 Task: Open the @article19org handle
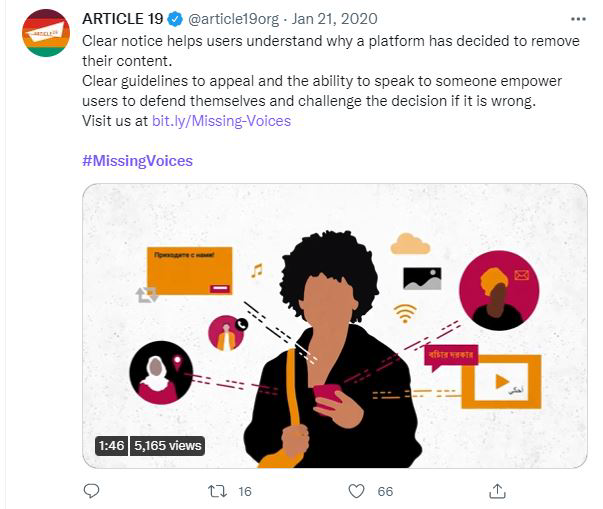click(231, 20)
